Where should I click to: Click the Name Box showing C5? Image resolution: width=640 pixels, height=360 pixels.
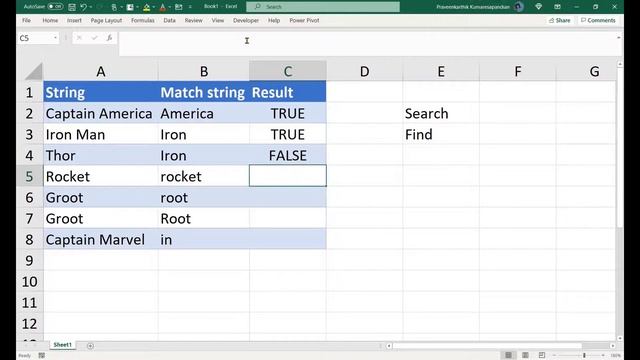tap(35, 38)
